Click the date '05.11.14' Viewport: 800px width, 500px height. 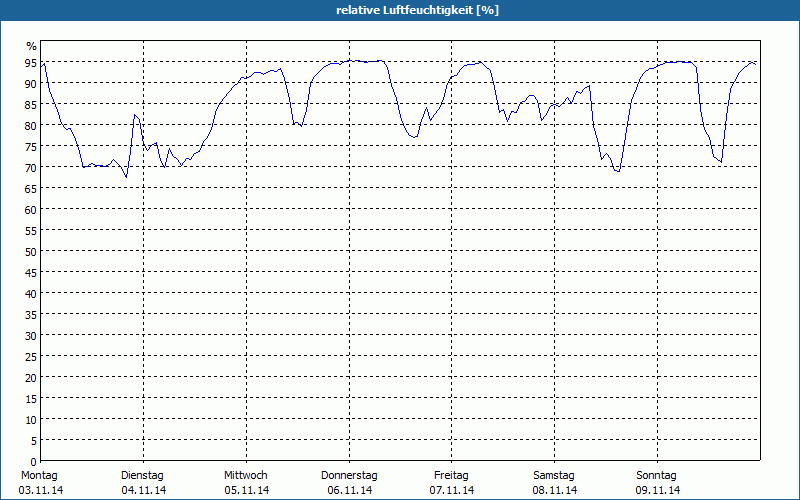[x=247, y=490]
